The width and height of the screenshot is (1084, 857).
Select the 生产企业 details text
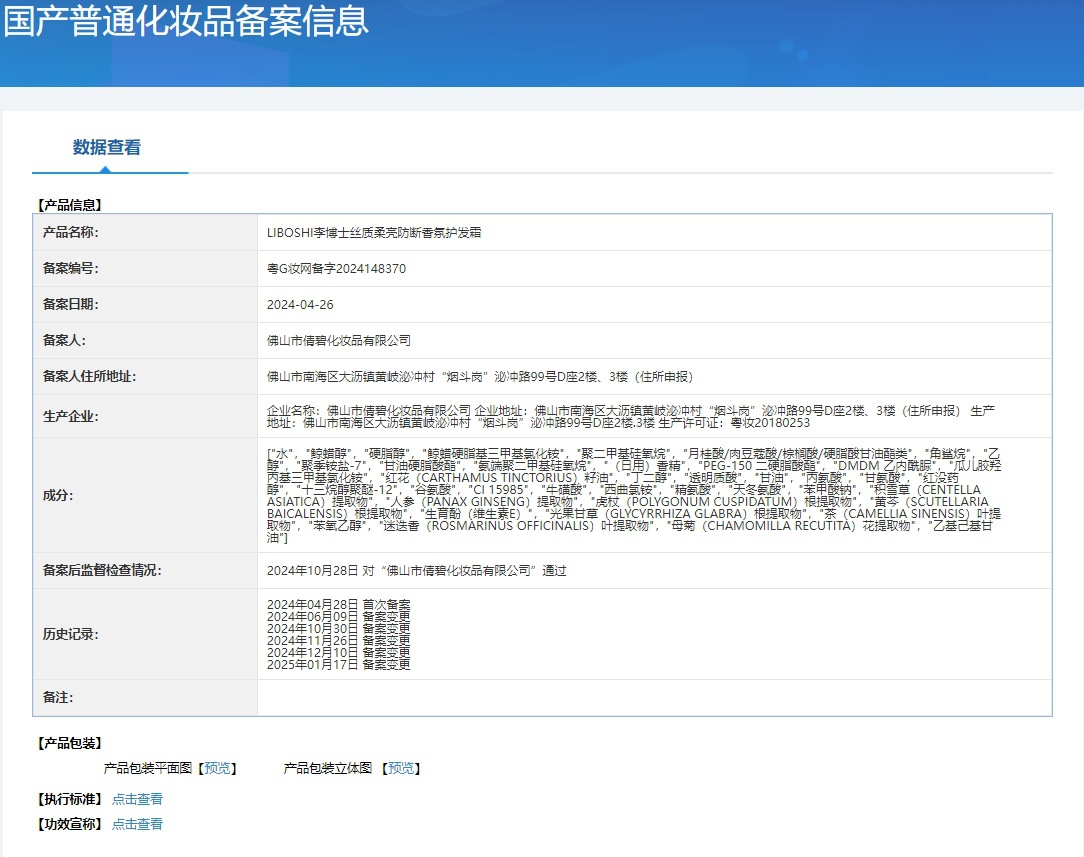[630, 416]
